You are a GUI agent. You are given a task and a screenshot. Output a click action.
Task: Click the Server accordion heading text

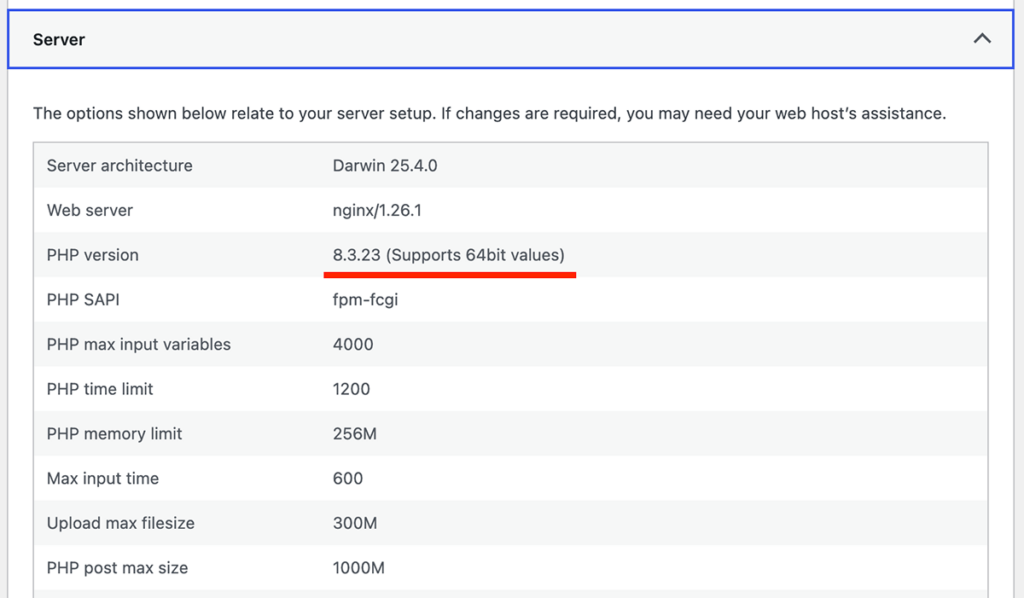pyautogui.click(x=59, y=40)
